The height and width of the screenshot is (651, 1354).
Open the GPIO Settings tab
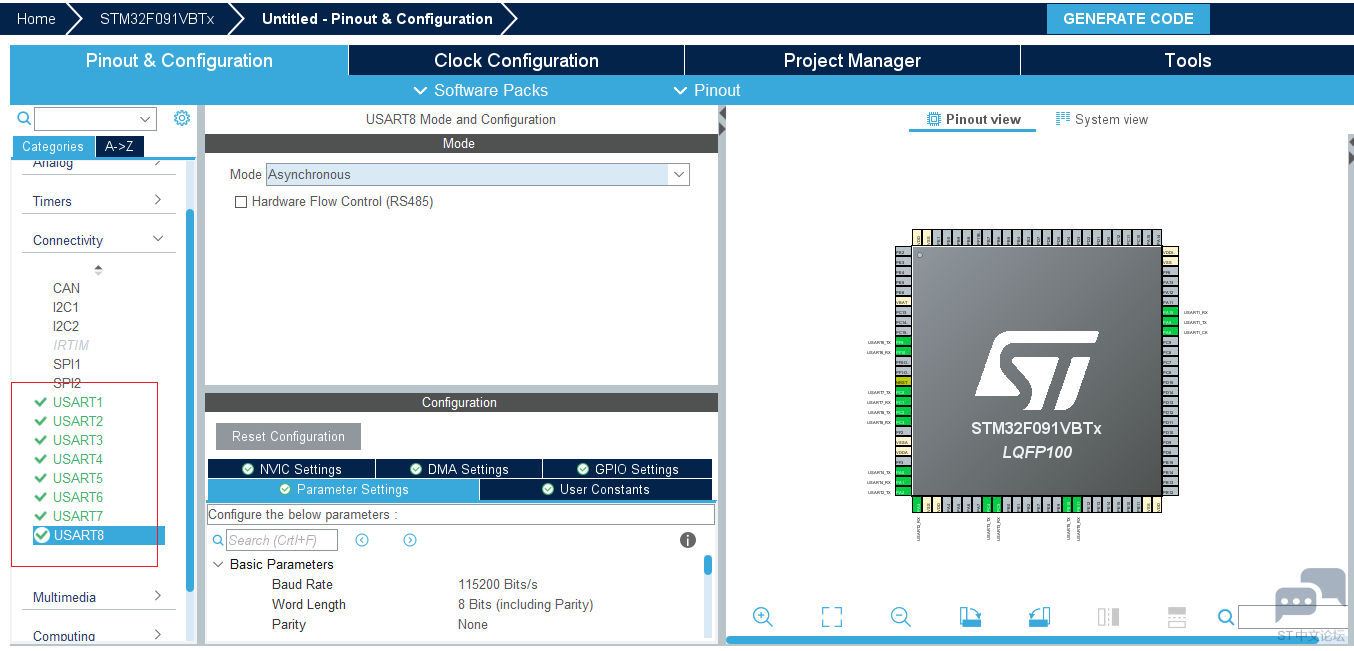click(628, 469)
